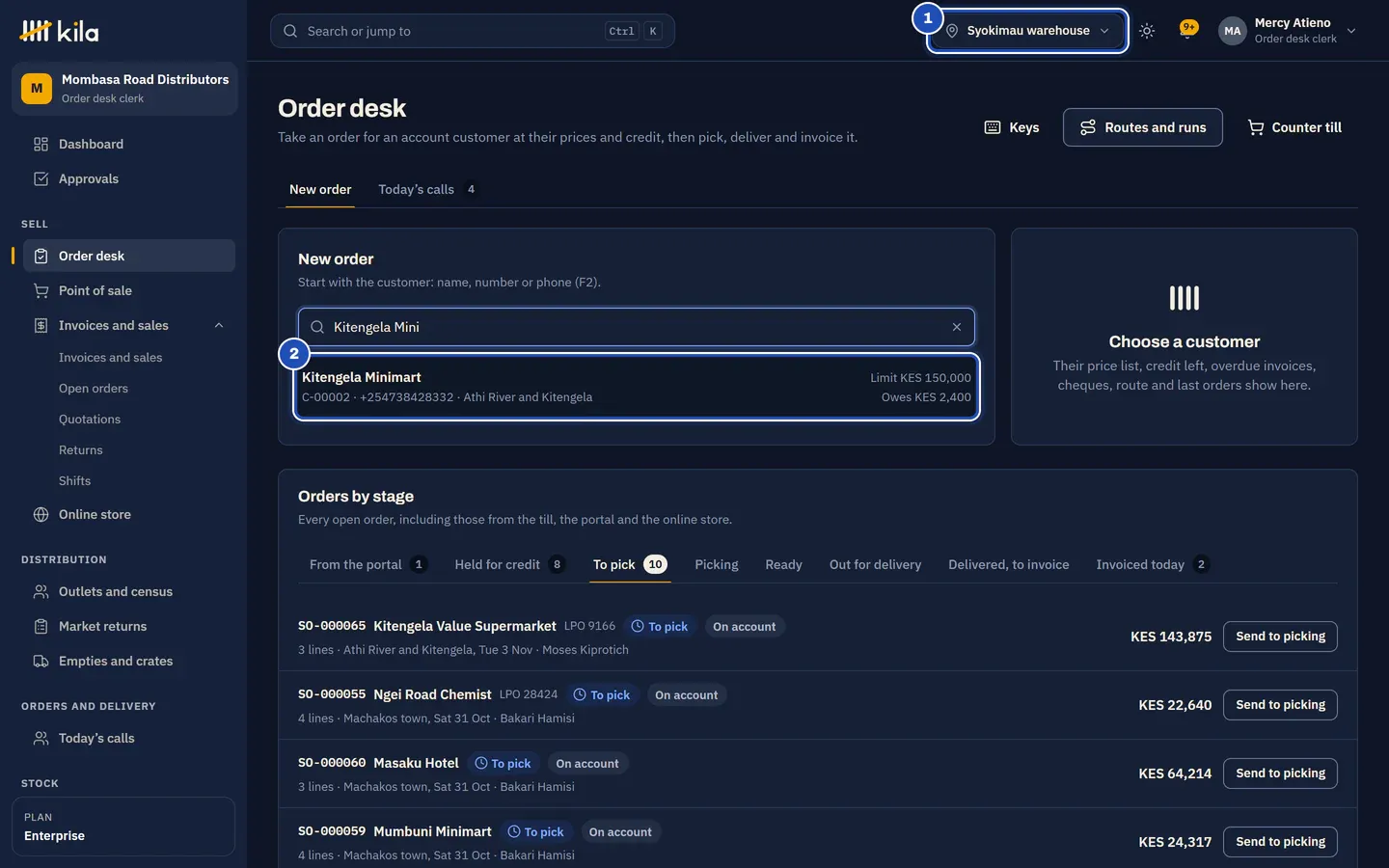Open Routes and runs
Viewport: 1389px width, 868px height.
tap(1143, 127)
